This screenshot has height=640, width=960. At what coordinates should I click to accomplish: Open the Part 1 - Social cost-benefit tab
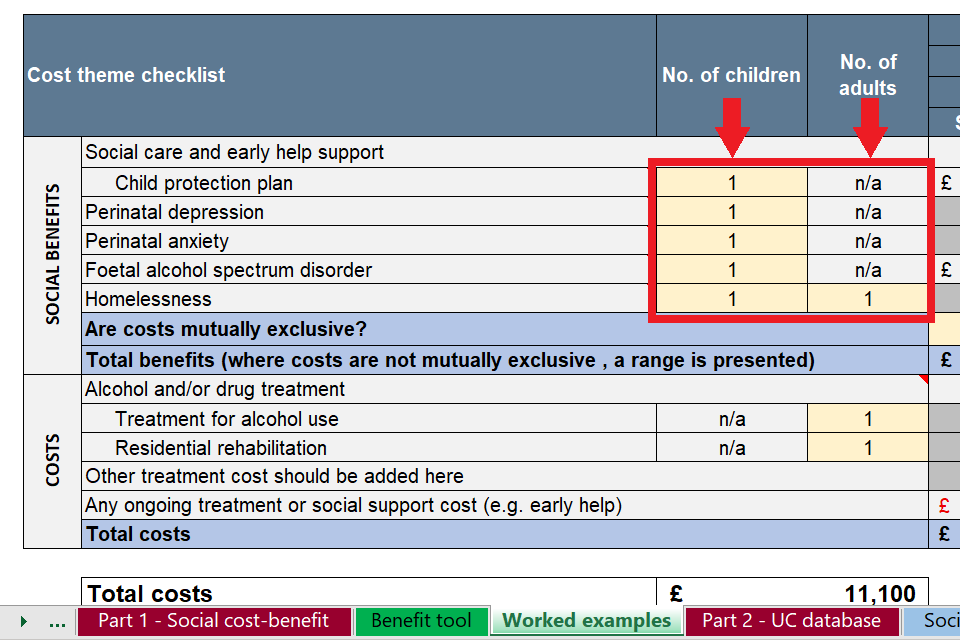(213, 621)
